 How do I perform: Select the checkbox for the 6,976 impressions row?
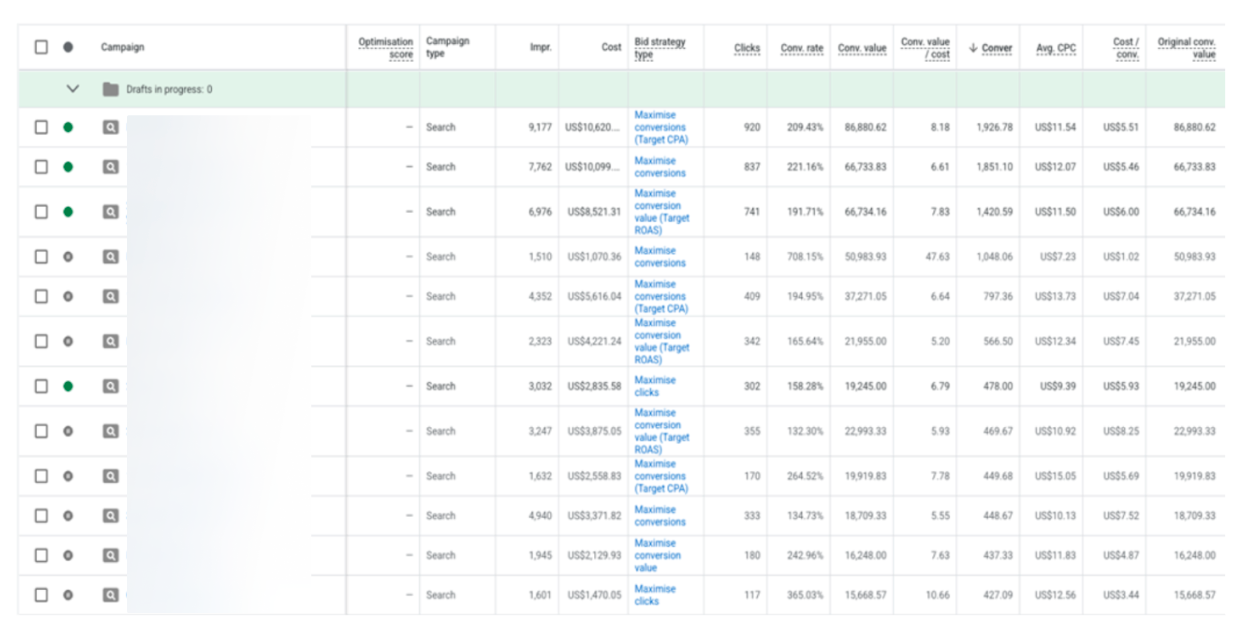tap(41, 212)
